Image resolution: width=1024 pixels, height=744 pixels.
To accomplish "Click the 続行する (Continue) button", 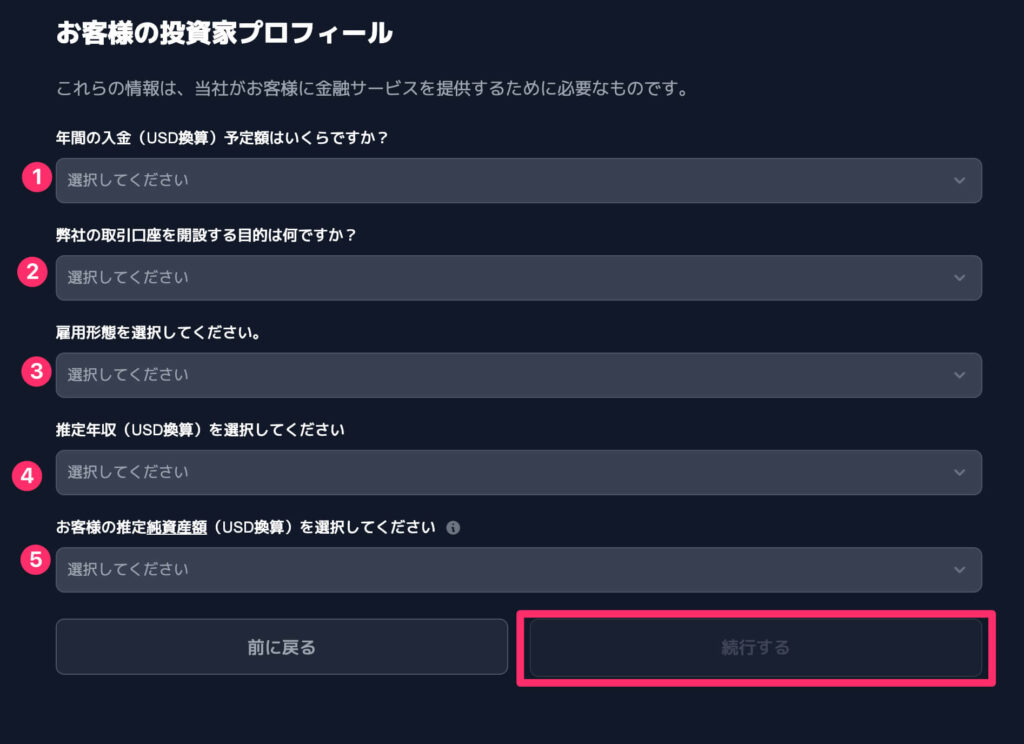I will (x=757, y=647).
